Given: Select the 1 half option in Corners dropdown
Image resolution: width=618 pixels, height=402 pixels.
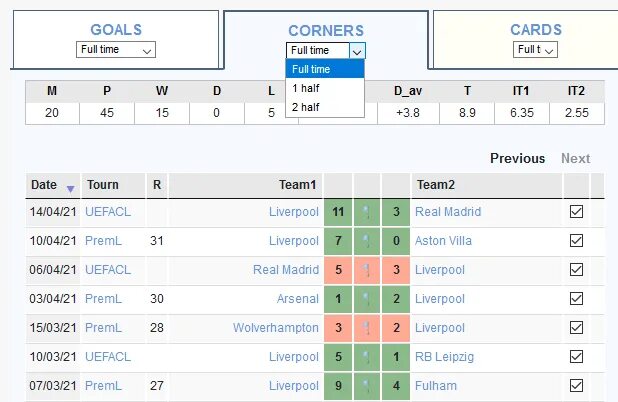Looking at the screenshot, I should pos(325,88).
